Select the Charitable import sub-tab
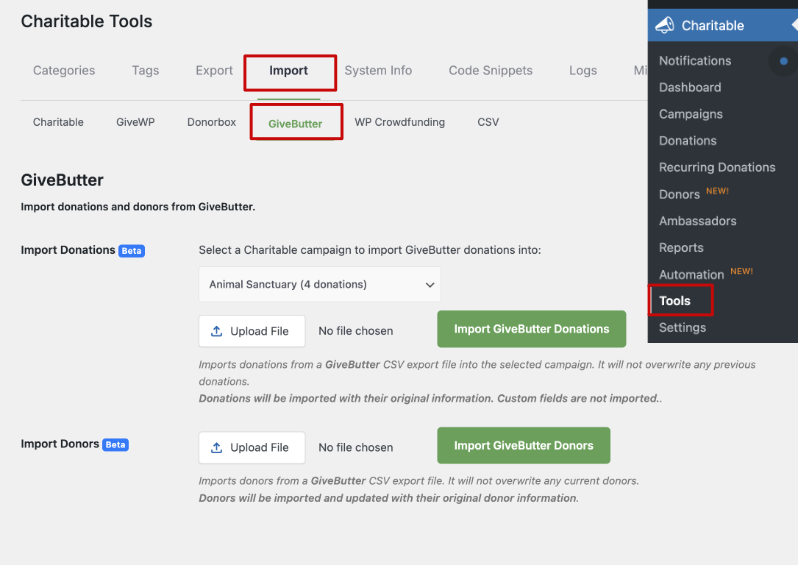Screen dimensions: 798x565 click(58, 122)
